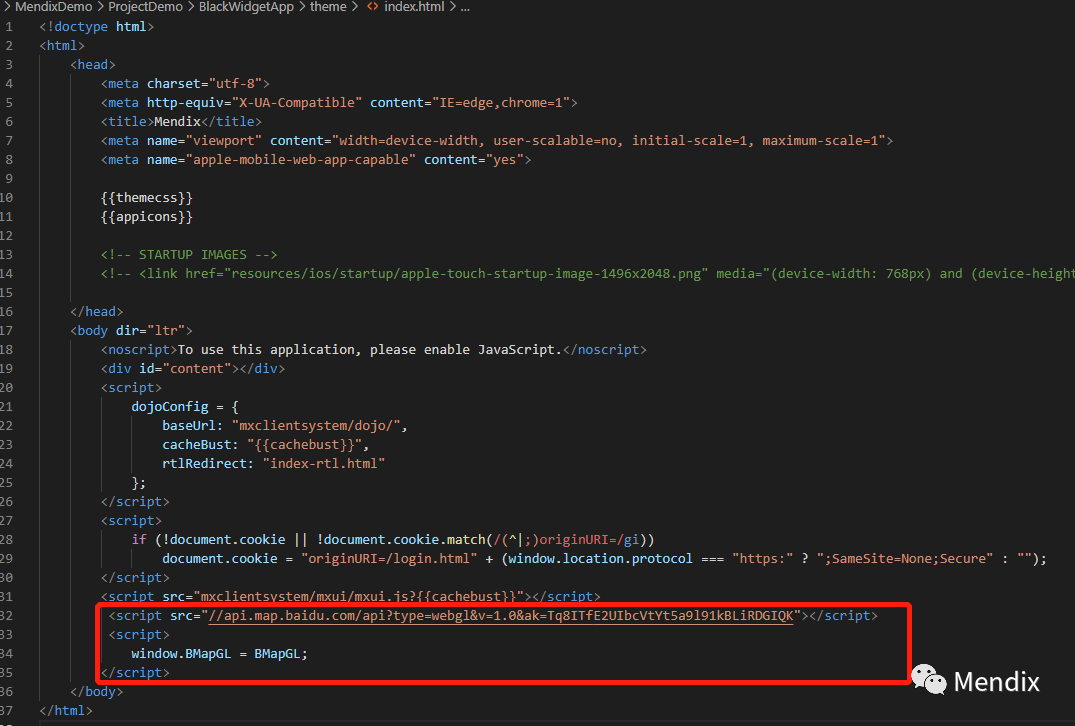Viewport: 1075px width, 726px height.
Task: Expand the breadcrumb ellipsis after index.html
Action: coord(465,7)
